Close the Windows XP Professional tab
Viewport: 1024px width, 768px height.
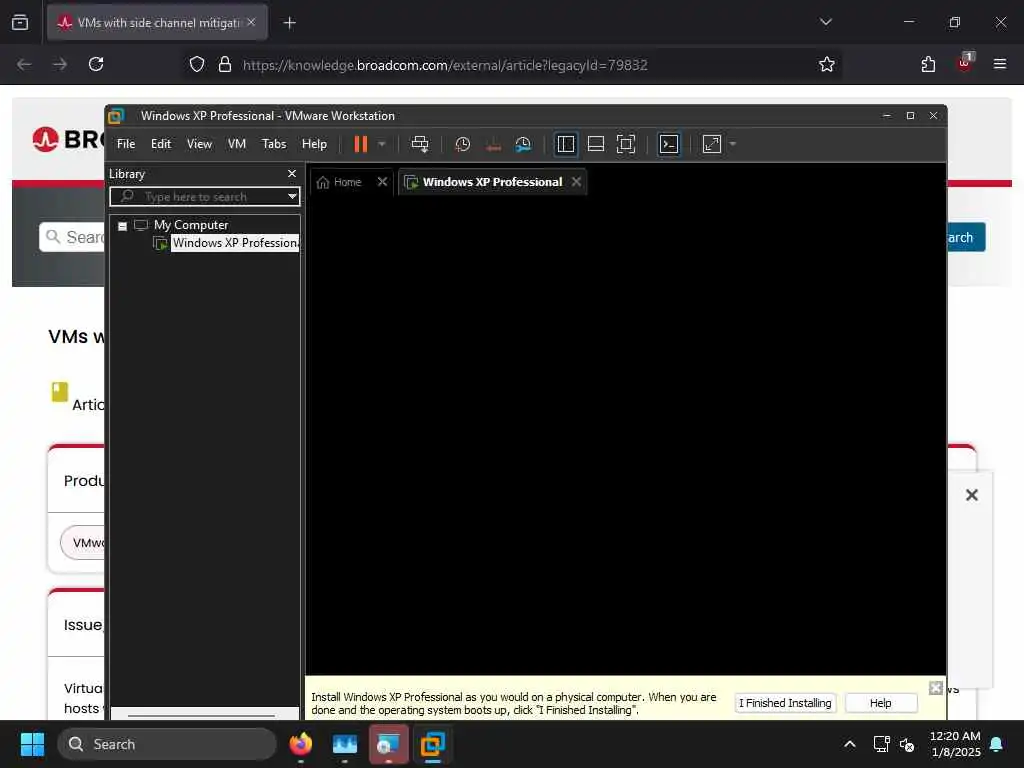[577, 182]
